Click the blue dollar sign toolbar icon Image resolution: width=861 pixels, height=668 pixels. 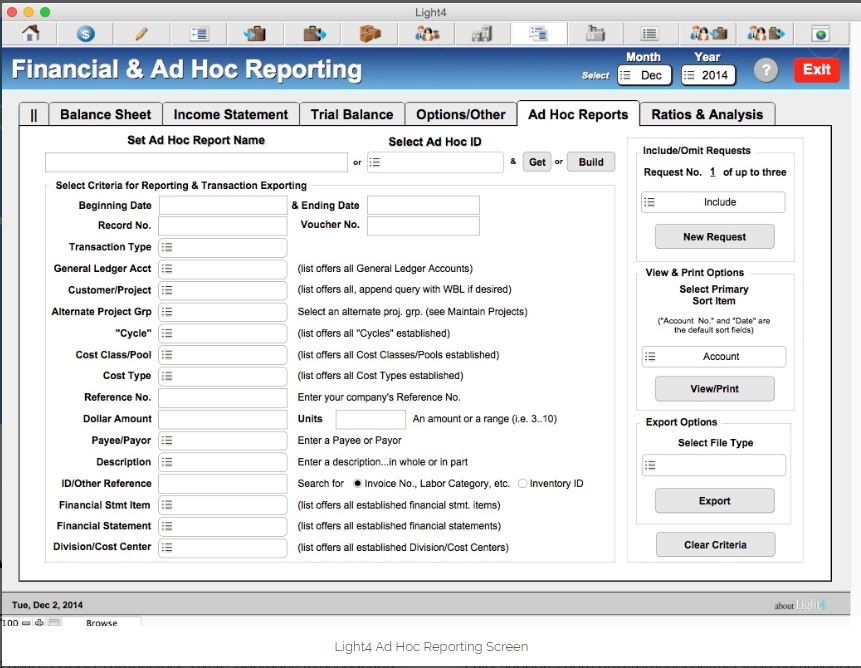click(86, 33)
